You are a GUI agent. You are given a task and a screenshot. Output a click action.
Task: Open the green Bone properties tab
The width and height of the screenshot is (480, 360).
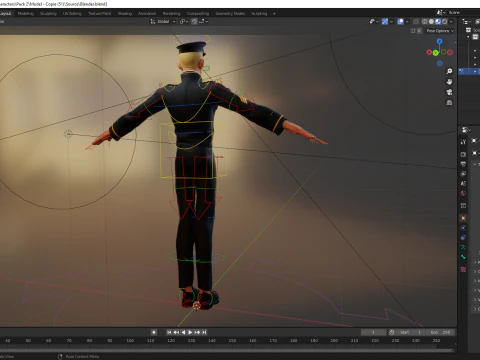coord(463,257)
